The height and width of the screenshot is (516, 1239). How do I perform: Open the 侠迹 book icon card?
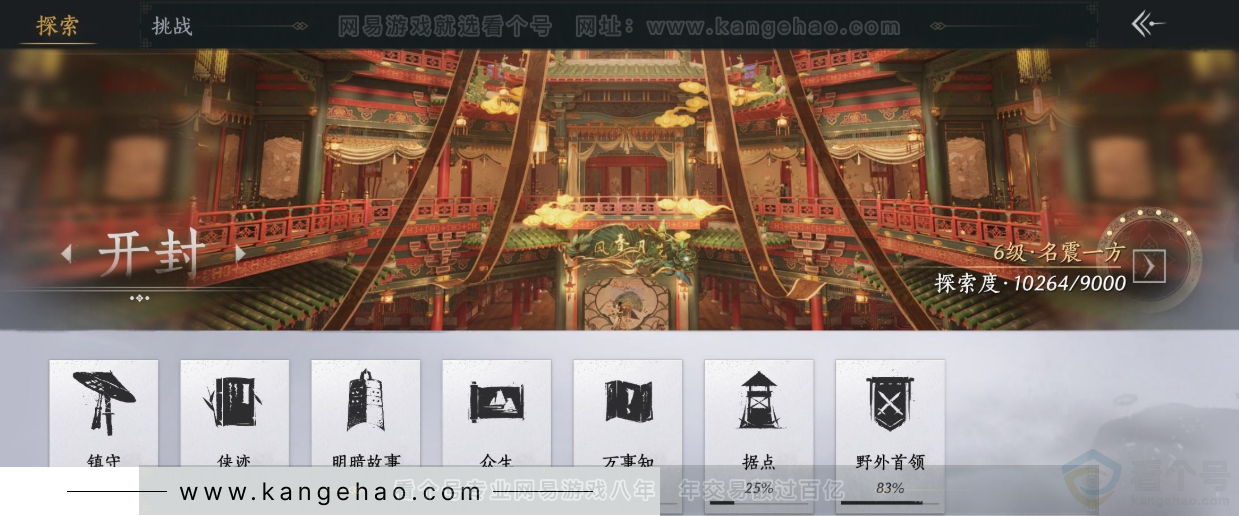(235, 435)
